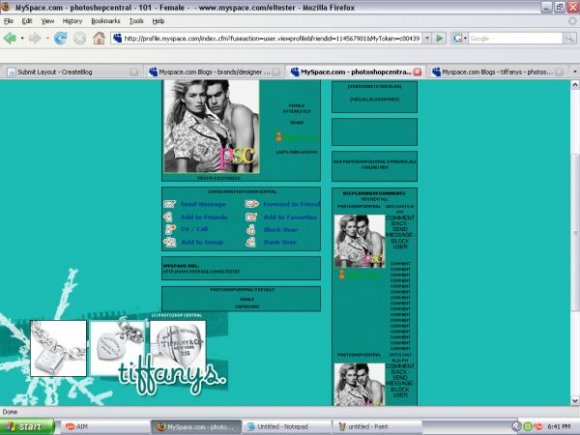Click the grayed Forward arrow button
Viewport: 580px width, 435px height.
pos(35,38)
